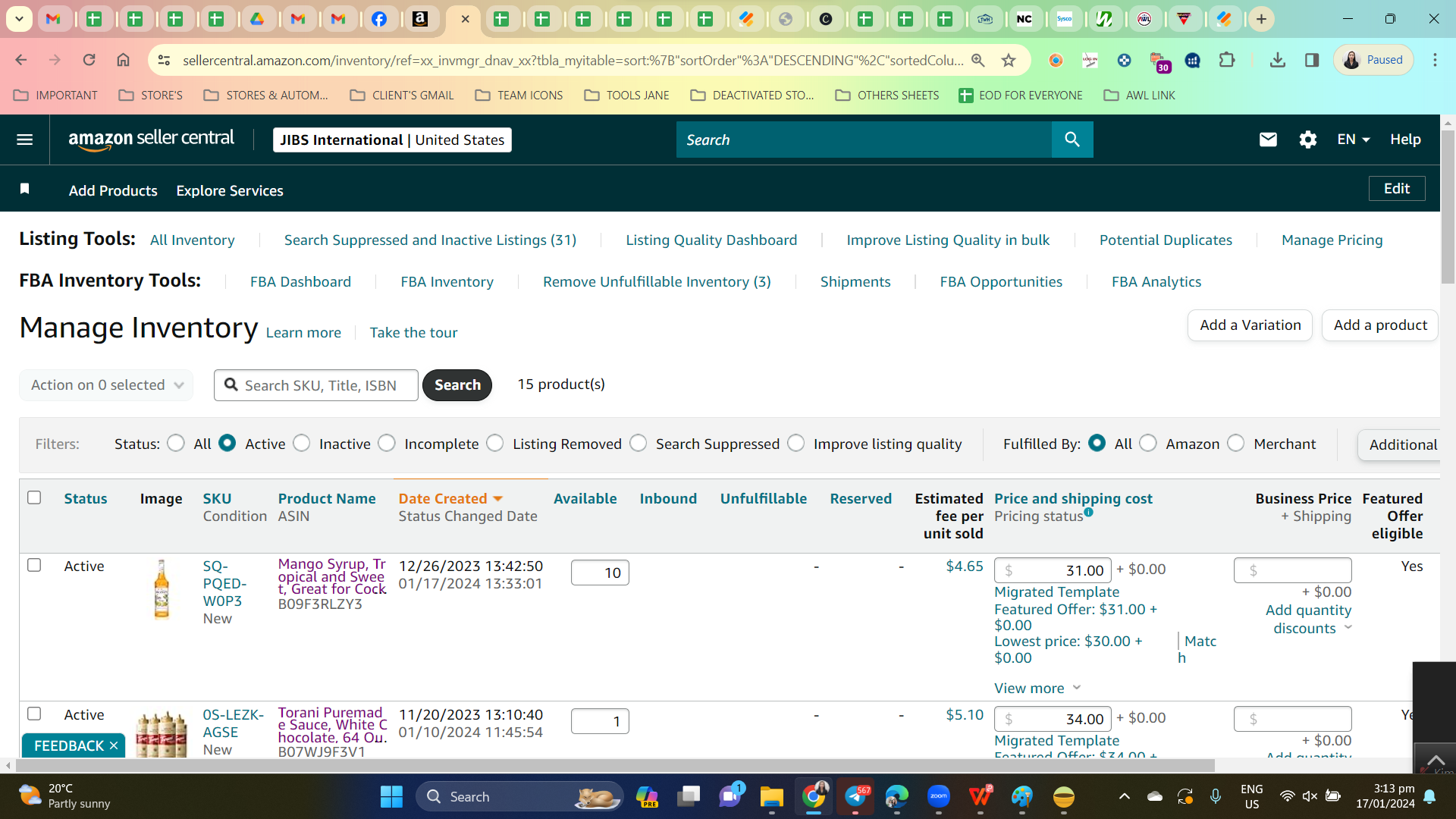Select the Search Suppressed status filter
1456x819 pixels.
pyautogui.click(x=639, y=443)
